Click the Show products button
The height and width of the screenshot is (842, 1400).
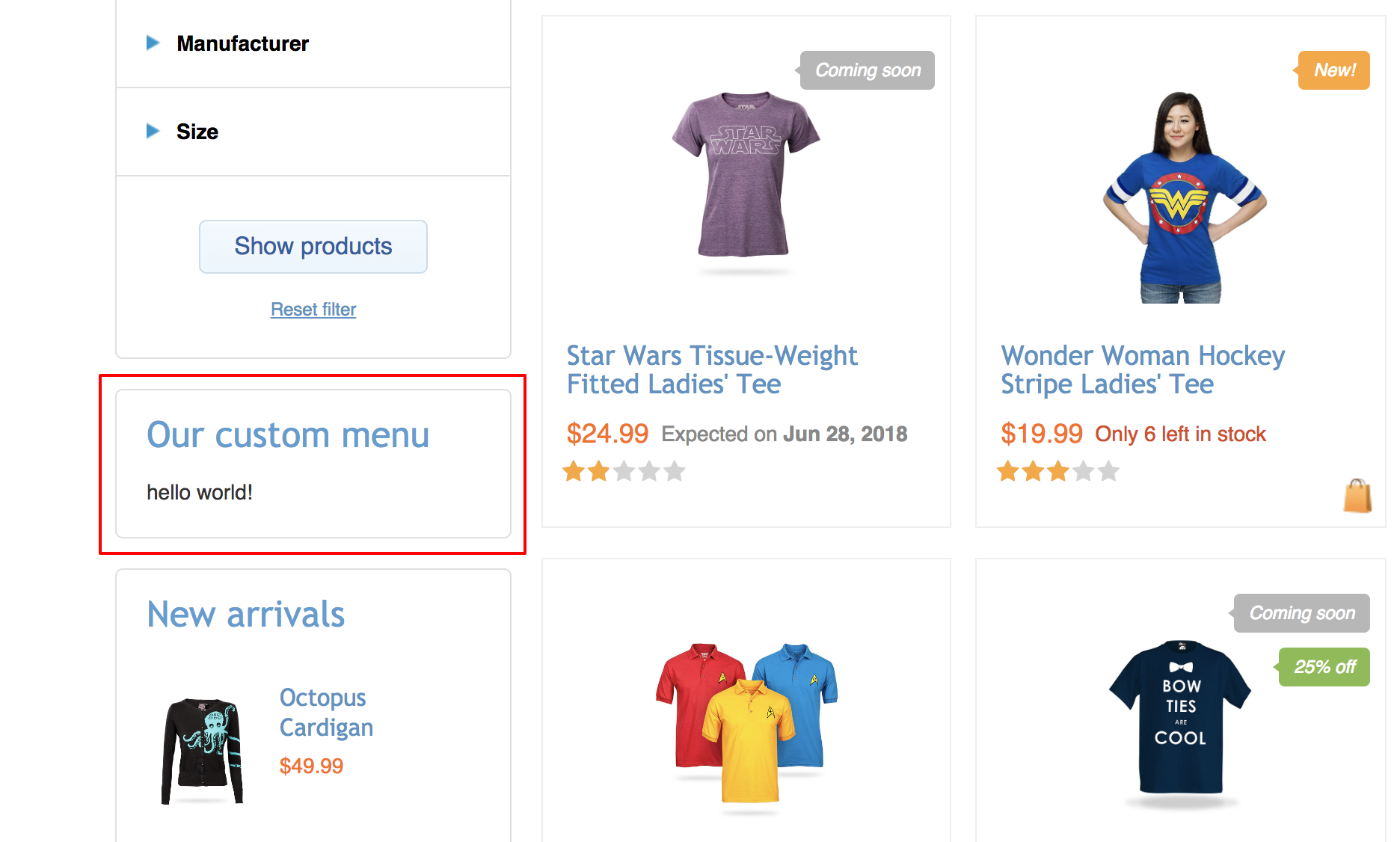[x=313, y=247]
